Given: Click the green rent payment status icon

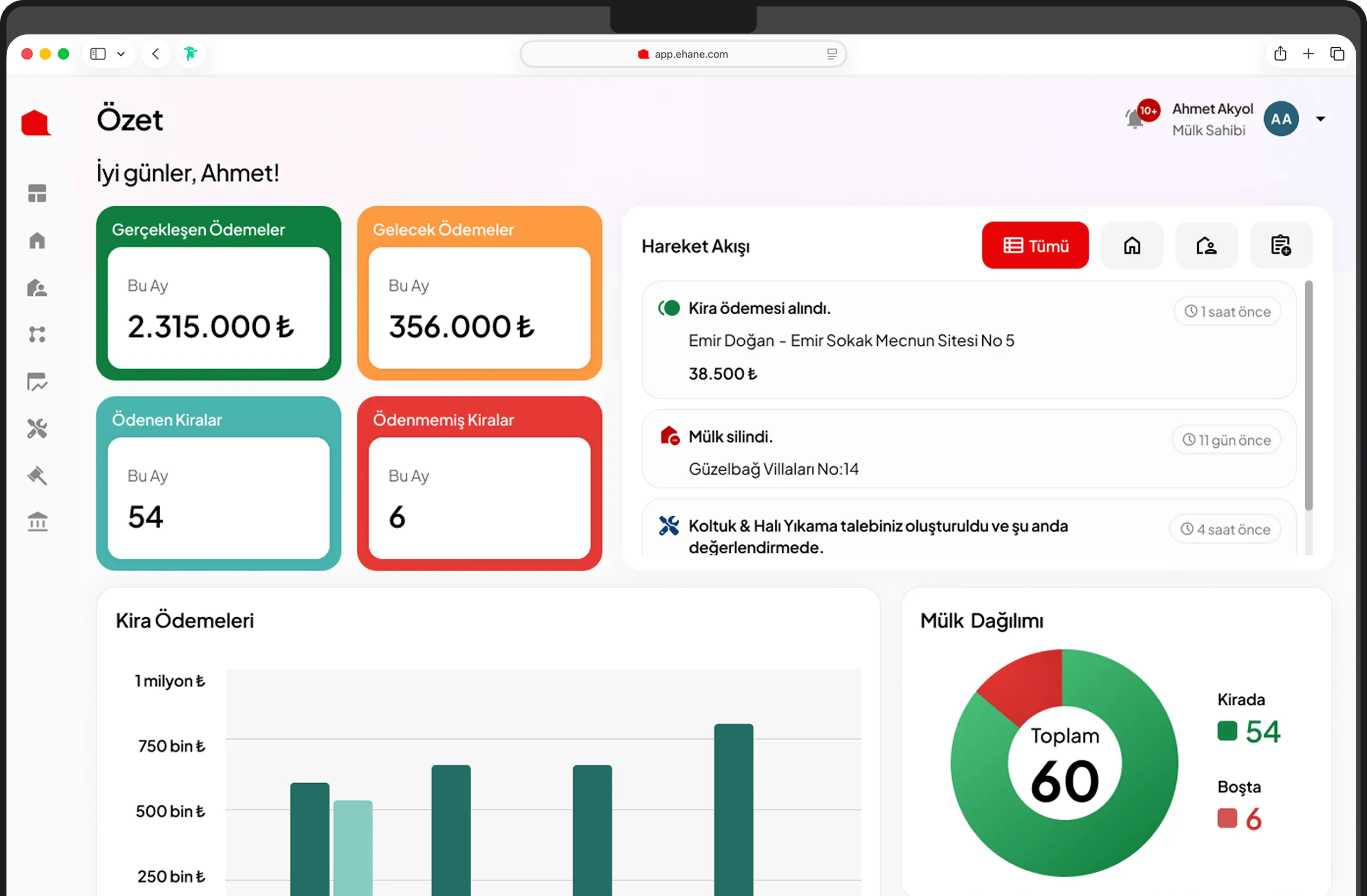Looking at the screenshot, I should [669, 308].
